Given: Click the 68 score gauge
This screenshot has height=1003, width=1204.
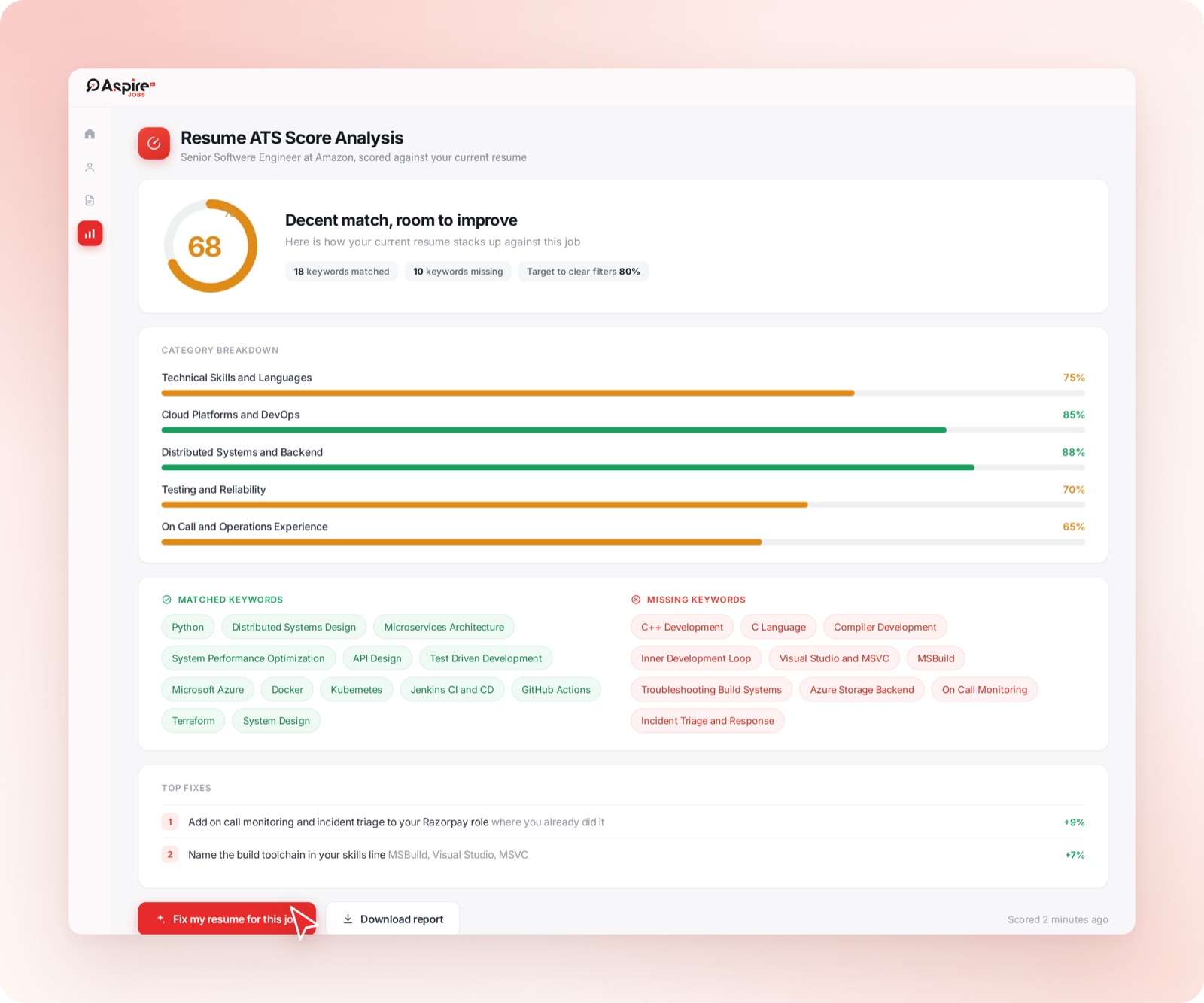Looking at the screenshot, I should pyautogui.click(x=211, y=246).
